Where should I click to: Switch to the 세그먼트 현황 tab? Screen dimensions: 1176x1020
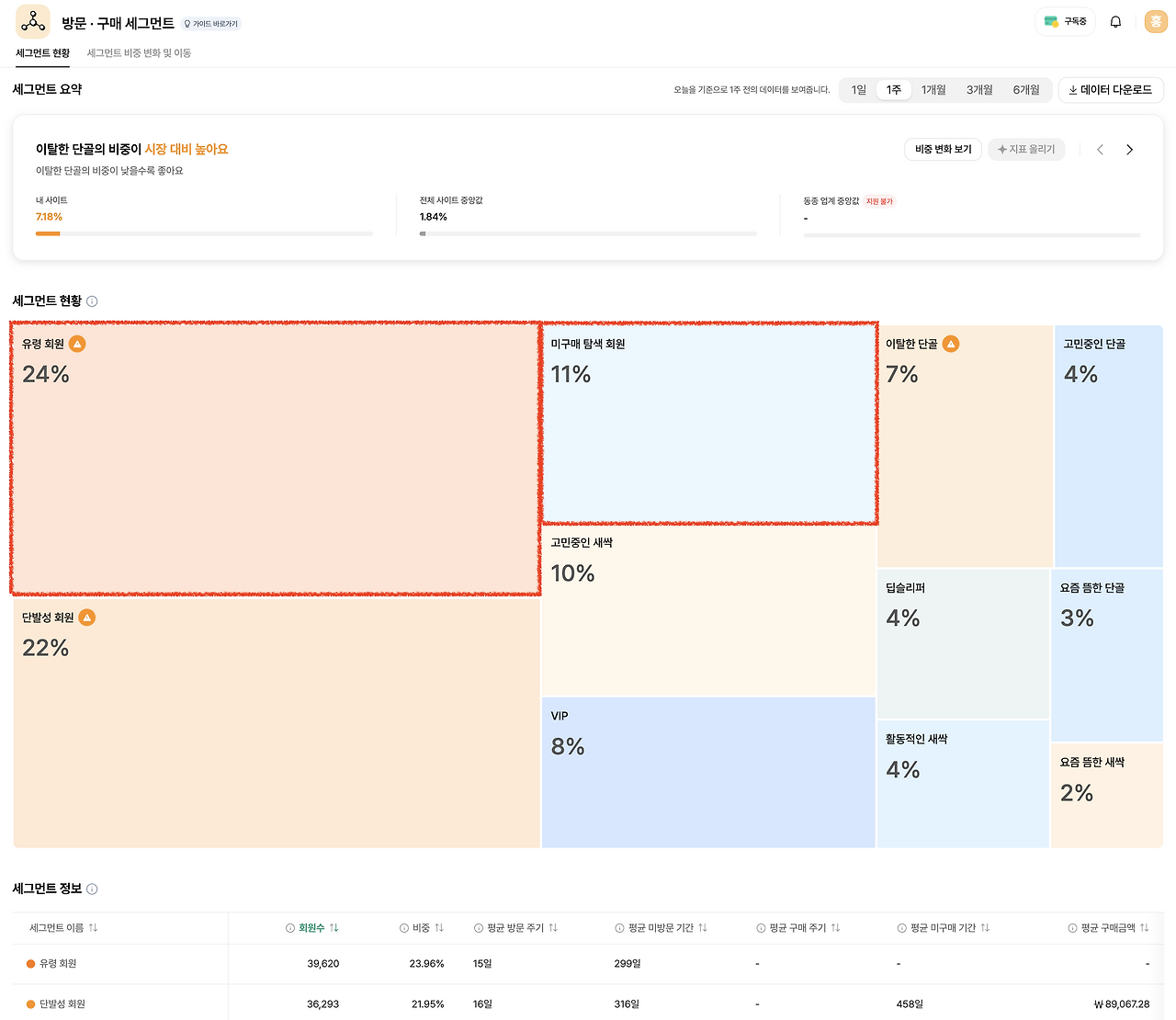pyautogui.click(x=43, y=53)
